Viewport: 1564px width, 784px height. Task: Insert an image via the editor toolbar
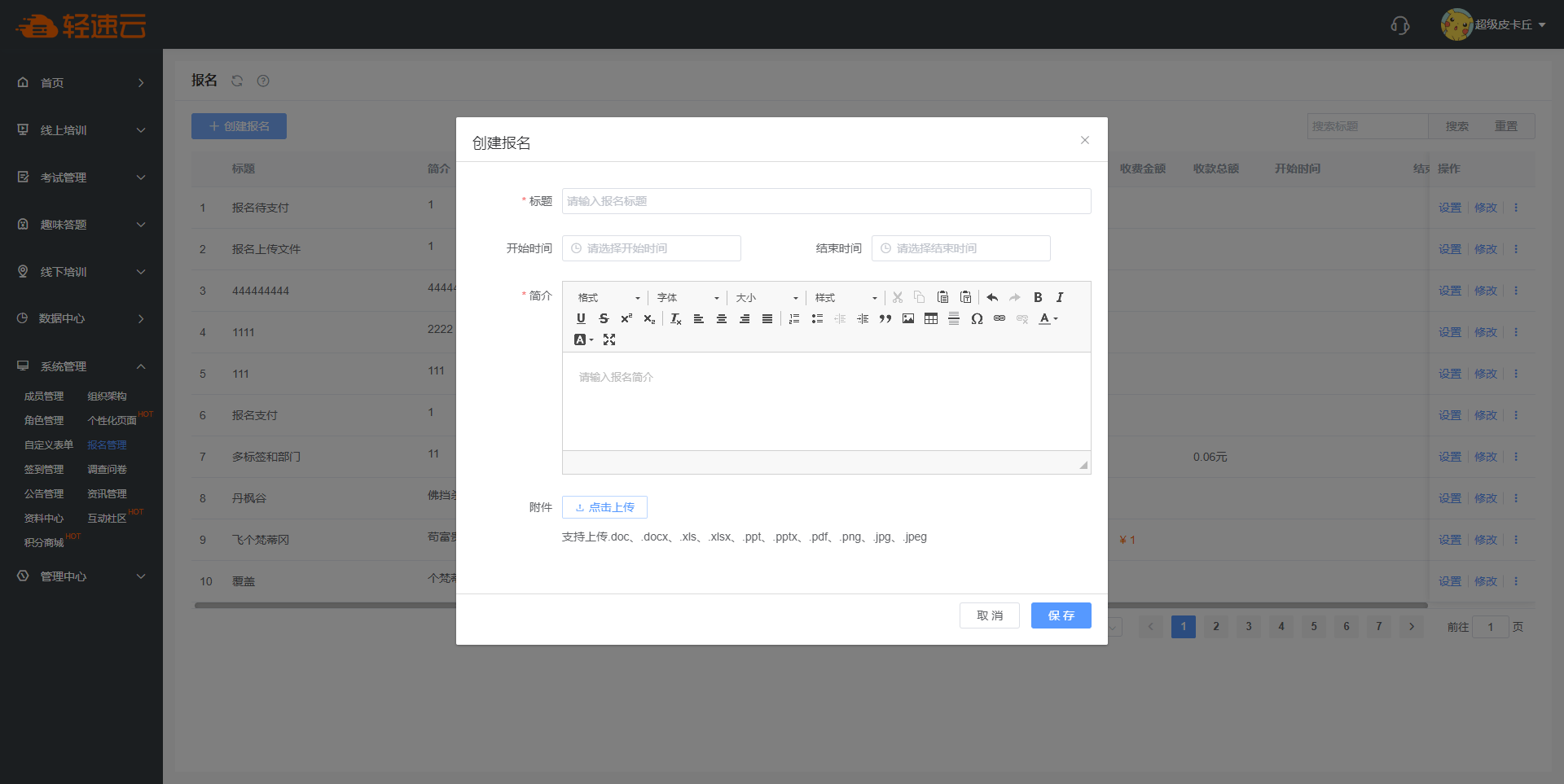pyautogui.click(x=908, y=318)
